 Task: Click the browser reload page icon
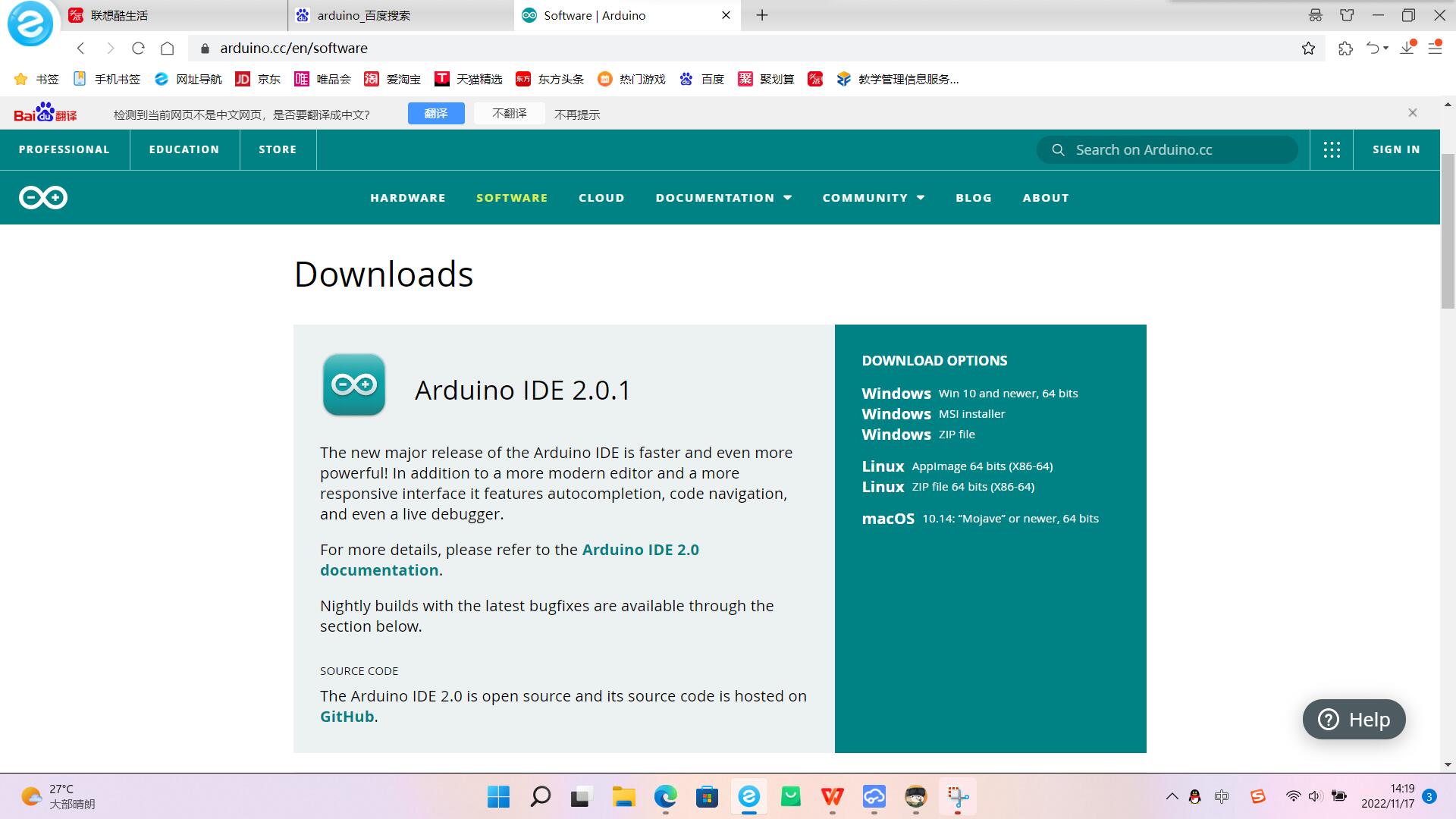tap(138, 49)
